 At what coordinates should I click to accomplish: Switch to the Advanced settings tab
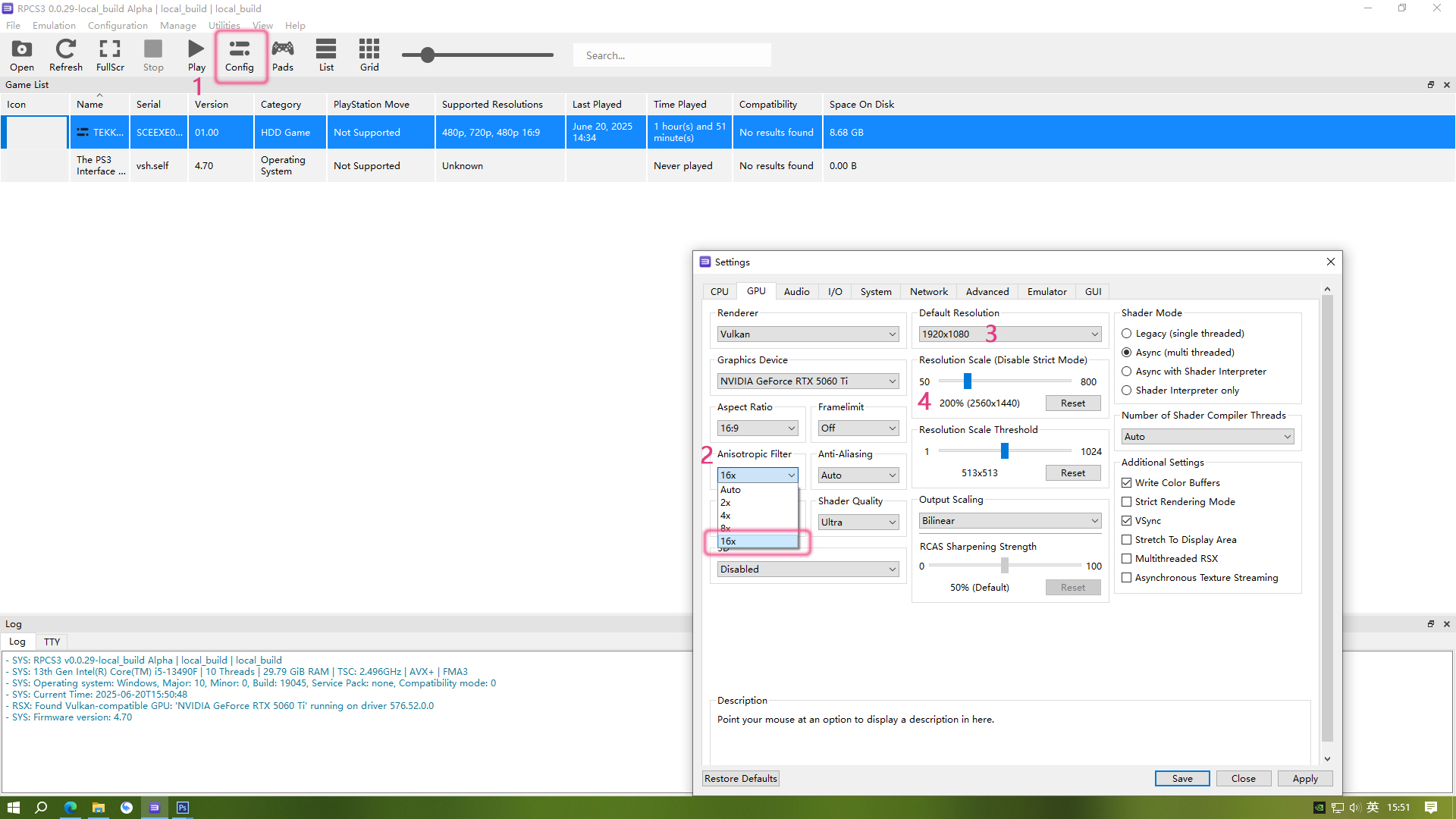tap(987, 292)
